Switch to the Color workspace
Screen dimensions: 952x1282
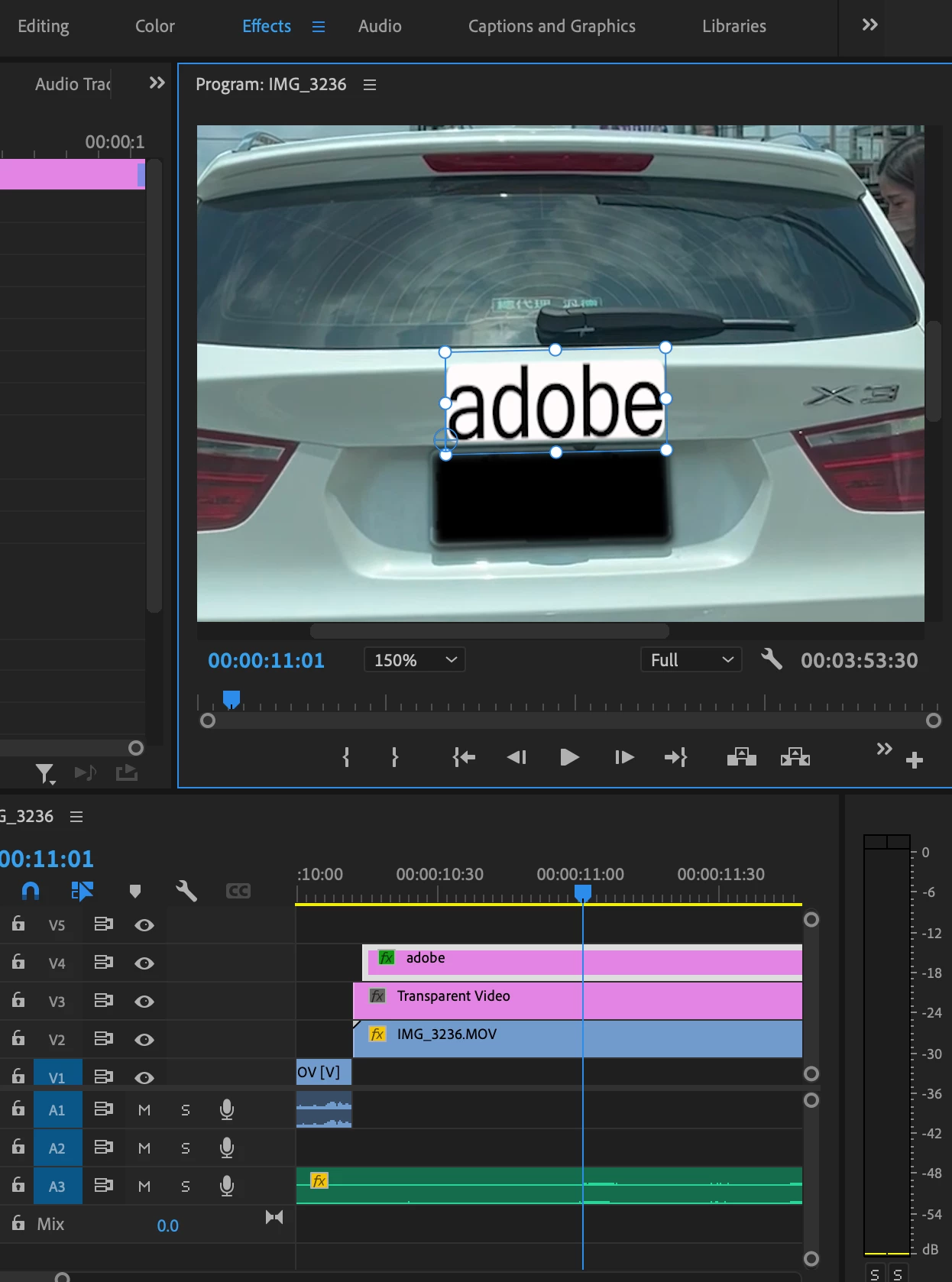155,26
